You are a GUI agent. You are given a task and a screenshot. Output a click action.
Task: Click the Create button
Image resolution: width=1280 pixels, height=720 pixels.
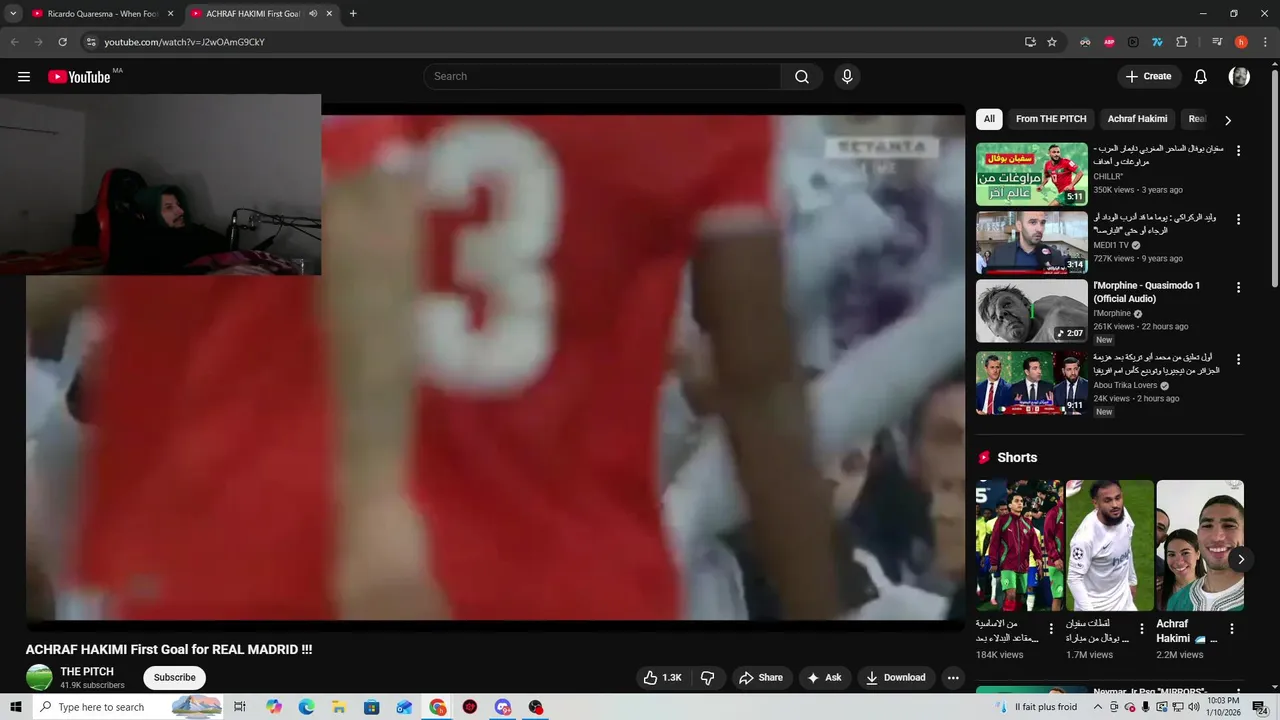click(1148, 77)
